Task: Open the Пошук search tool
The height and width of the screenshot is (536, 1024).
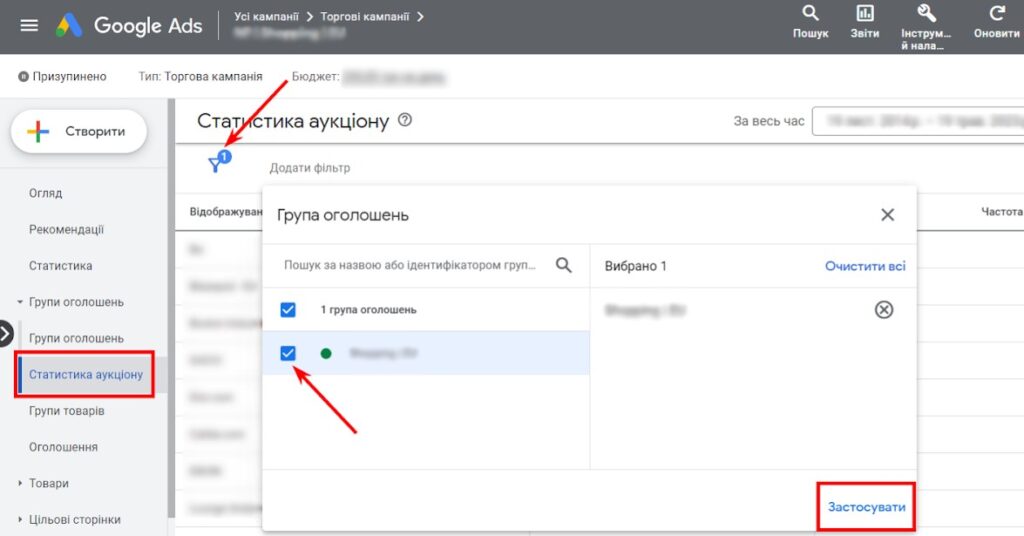Action: point(810,22)
